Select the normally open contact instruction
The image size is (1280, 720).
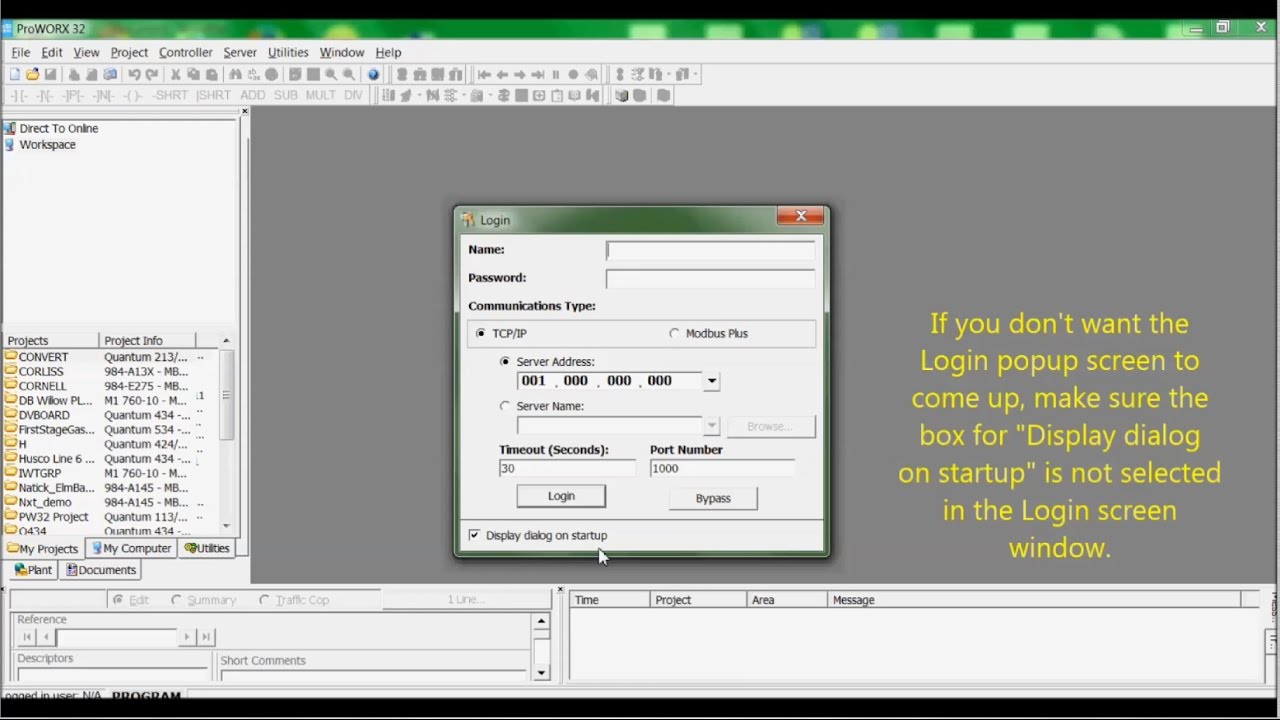(x=18, y=96)
